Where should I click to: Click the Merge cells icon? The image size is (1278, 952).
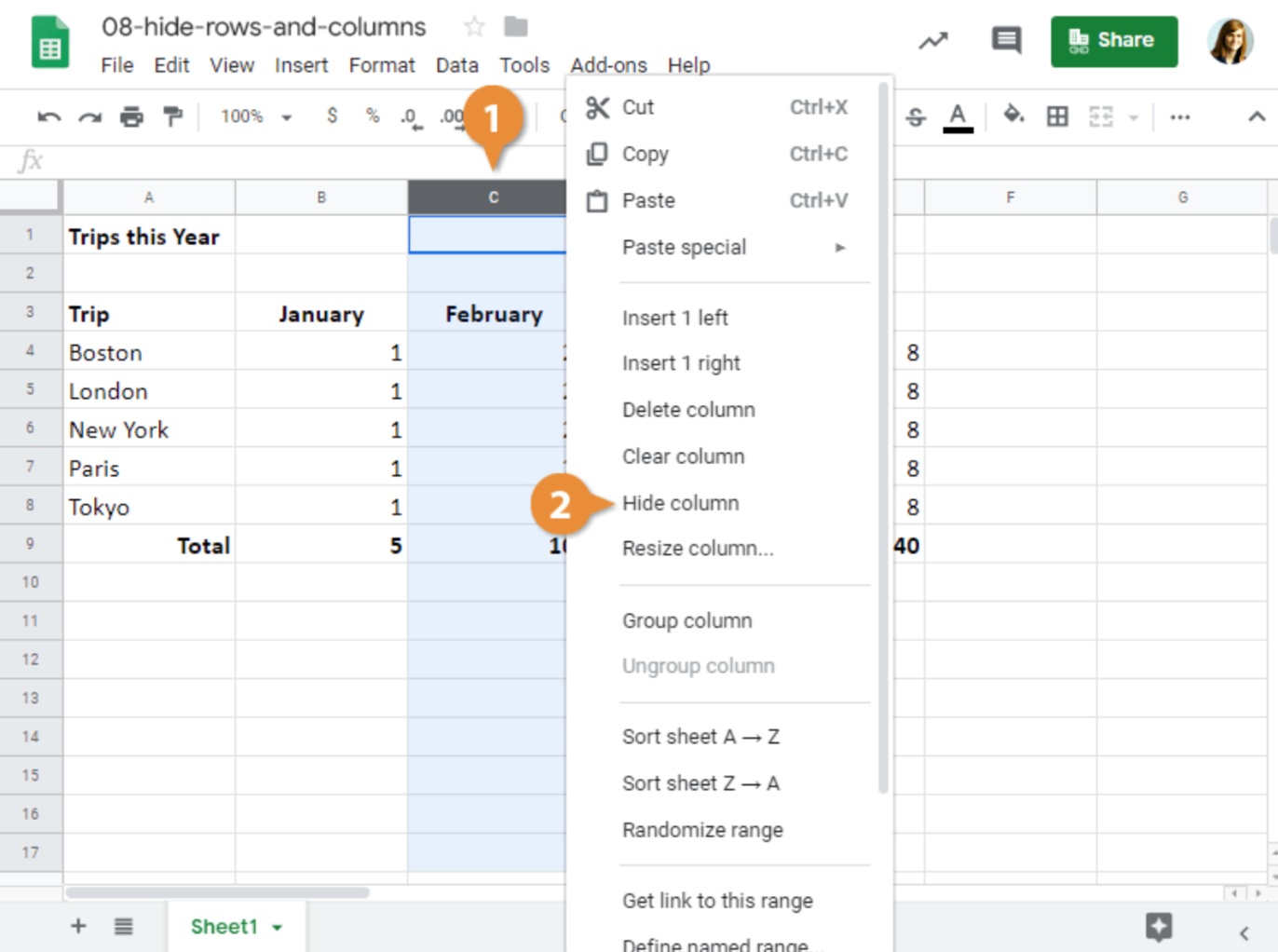1101,116
